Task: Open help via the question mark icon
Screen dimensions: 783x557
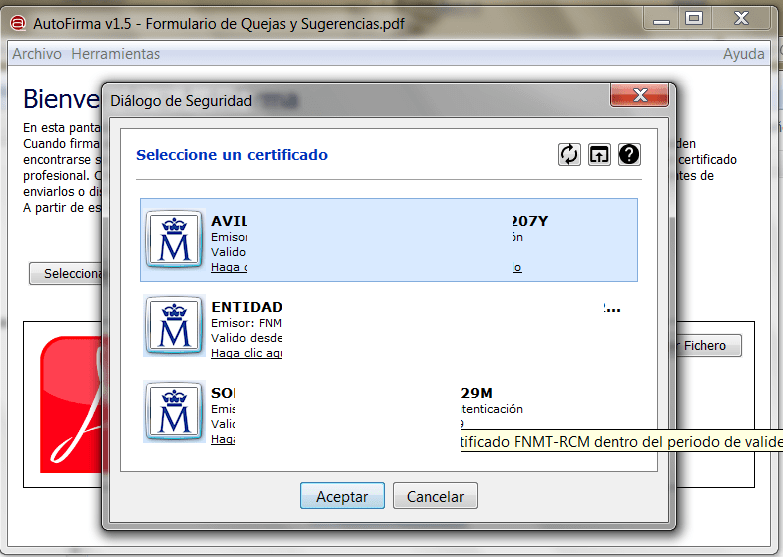Action: 629,154
